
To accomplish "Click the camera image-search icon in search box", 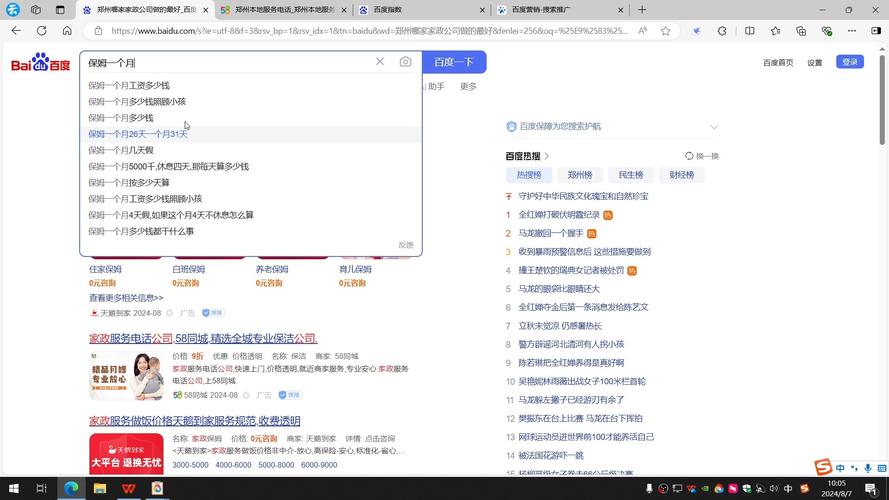I will (405, 62).
